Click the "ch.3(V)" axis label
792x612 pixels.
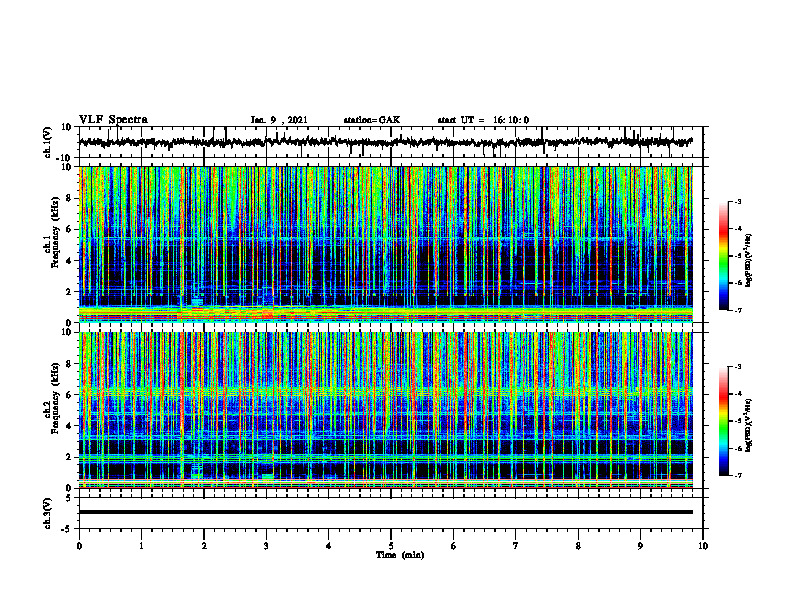pyautogui.click(x=48, y=513)
